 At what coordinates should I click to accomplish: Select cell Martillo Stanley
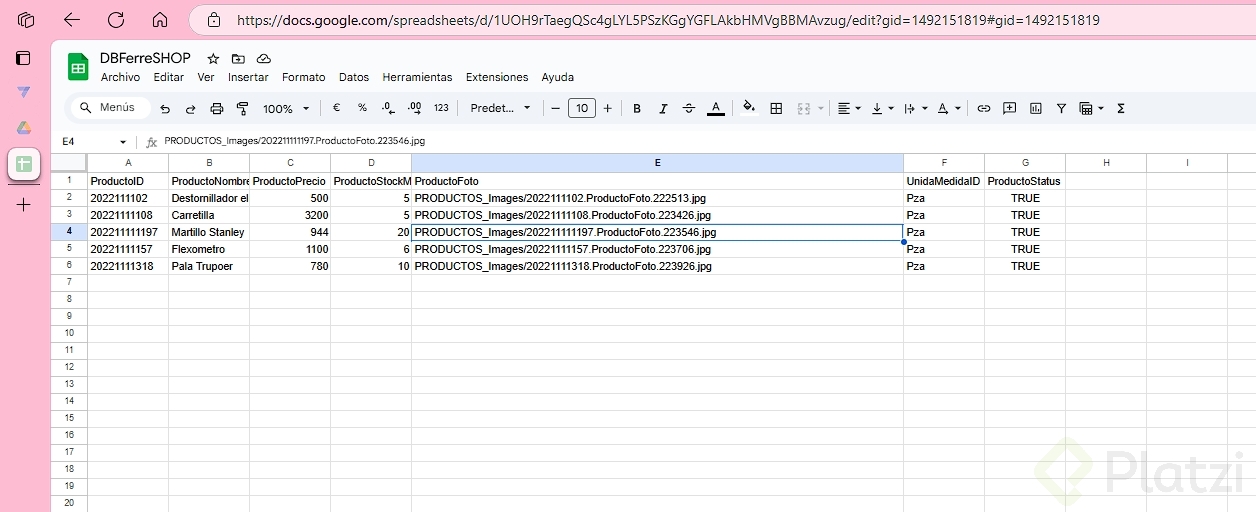pos(209,232)
